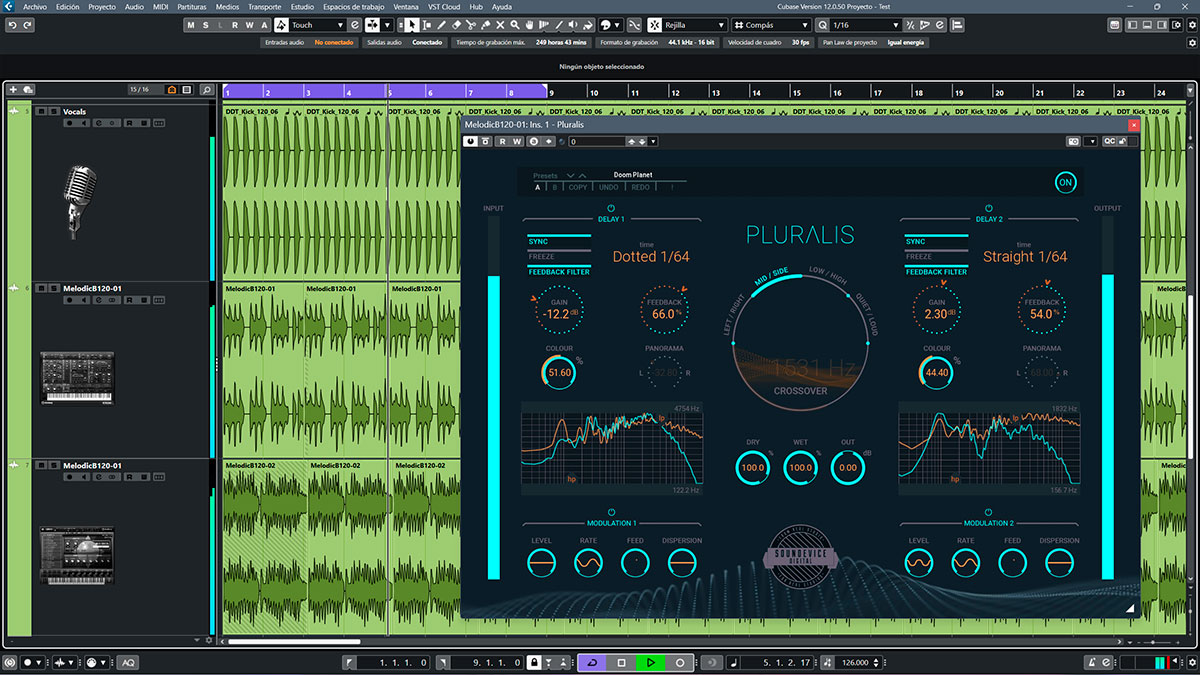
Task: Toggle global Read automation R button
Action: [235, 25]
